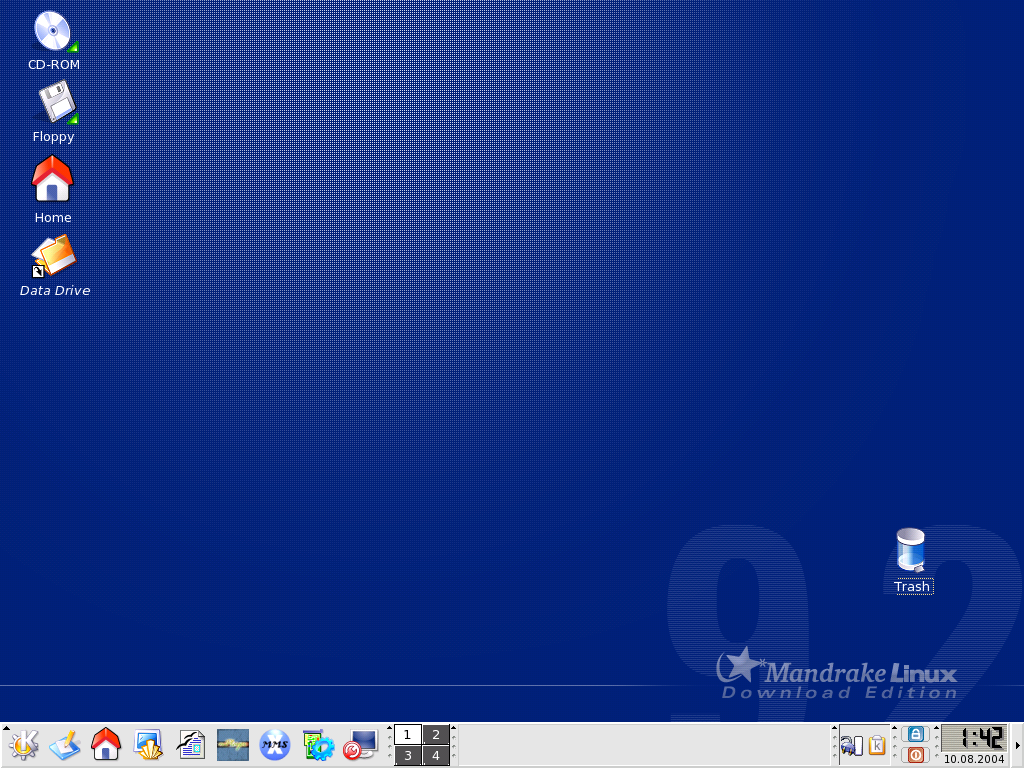
Task: Launch the image shell application icon in the panel
Action: click(148, 744)
